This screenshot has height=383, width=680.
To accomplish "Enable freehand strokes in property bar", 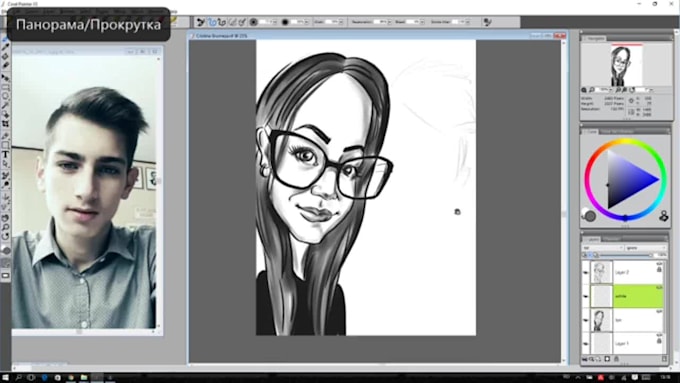I will (x=212, y=22).
